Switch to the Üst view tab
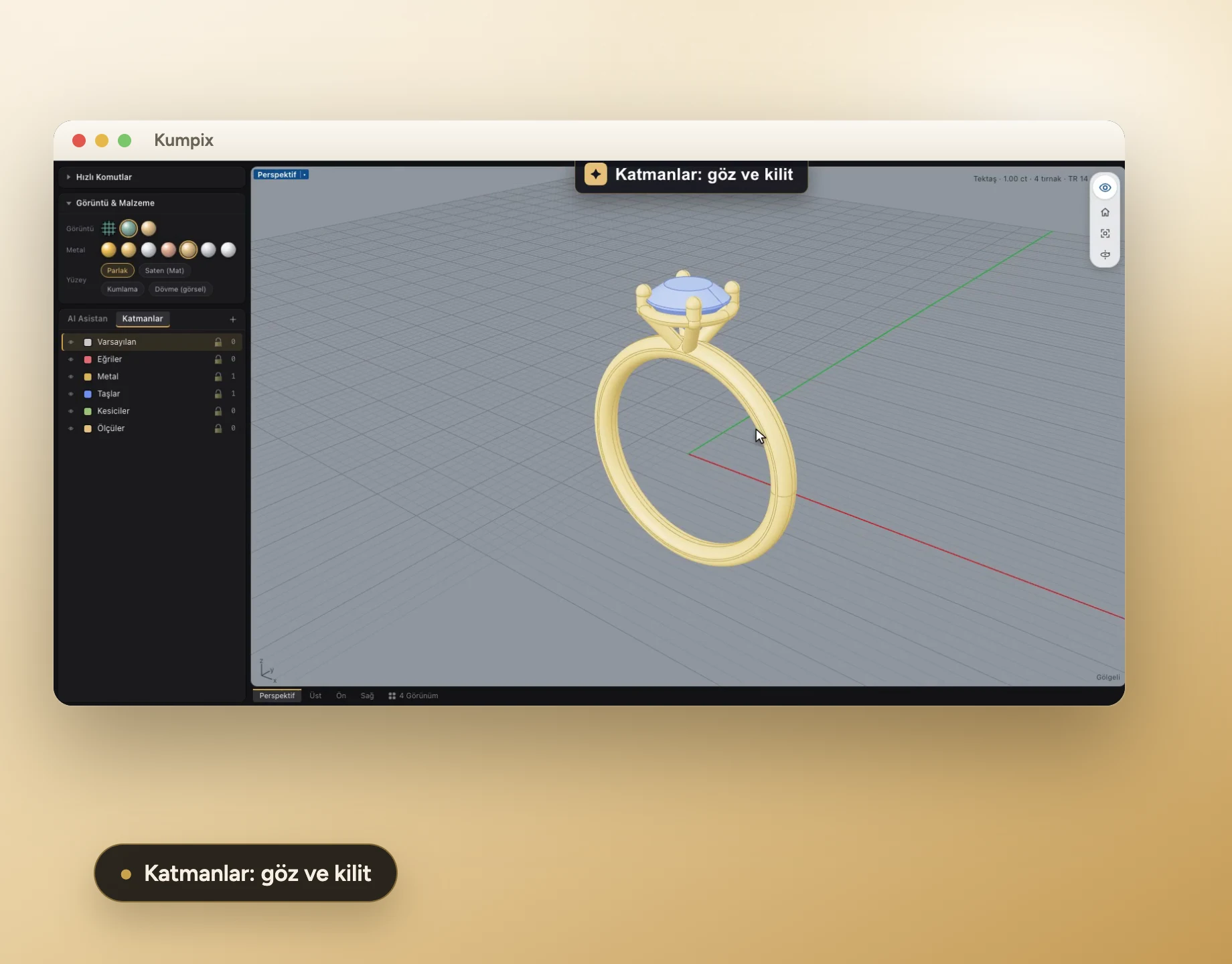Viewport: 1232px width, 964px height. 315,696
